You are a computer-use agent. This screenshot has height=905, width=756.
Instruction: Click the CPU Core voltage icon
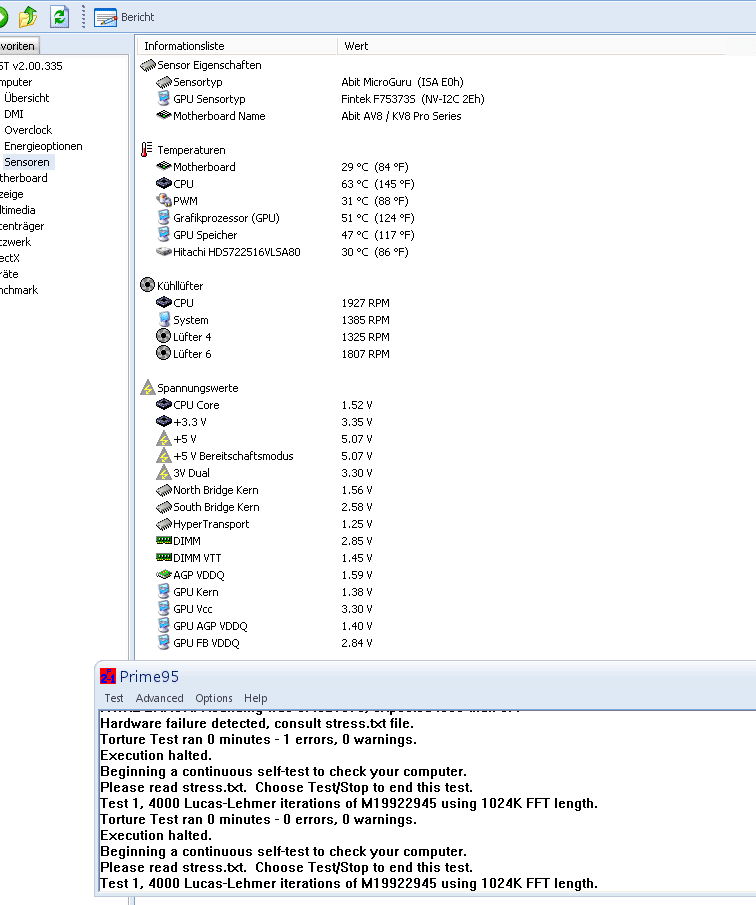click(x=164, y=405)
